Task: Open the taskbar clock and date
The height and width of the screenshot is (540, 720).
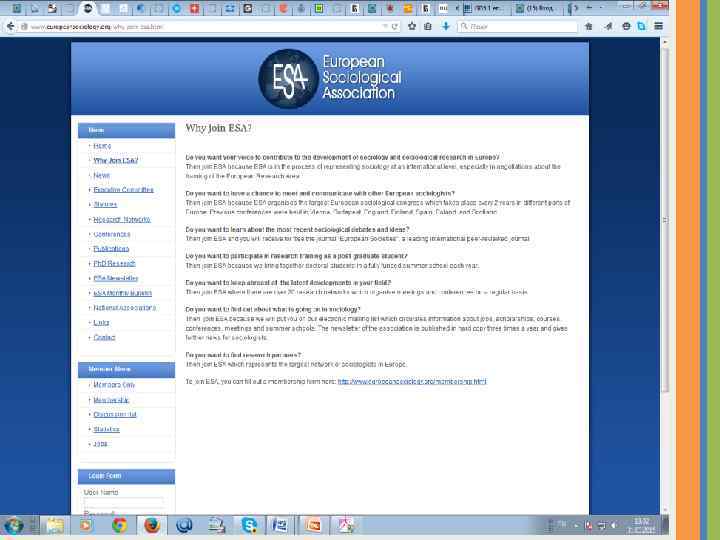Action: tap(641, 526)
